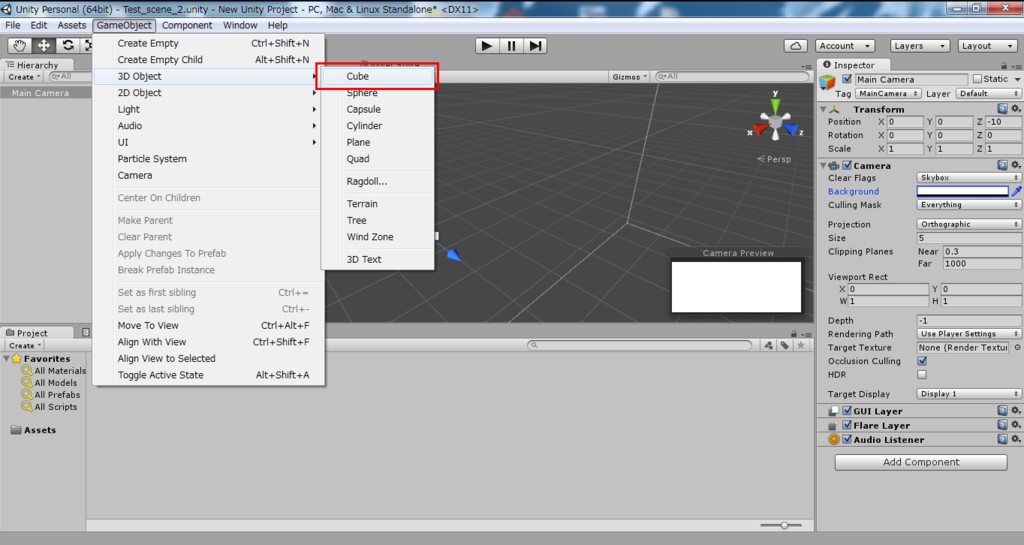Click the Add Component button

click(x=921, y=462)
